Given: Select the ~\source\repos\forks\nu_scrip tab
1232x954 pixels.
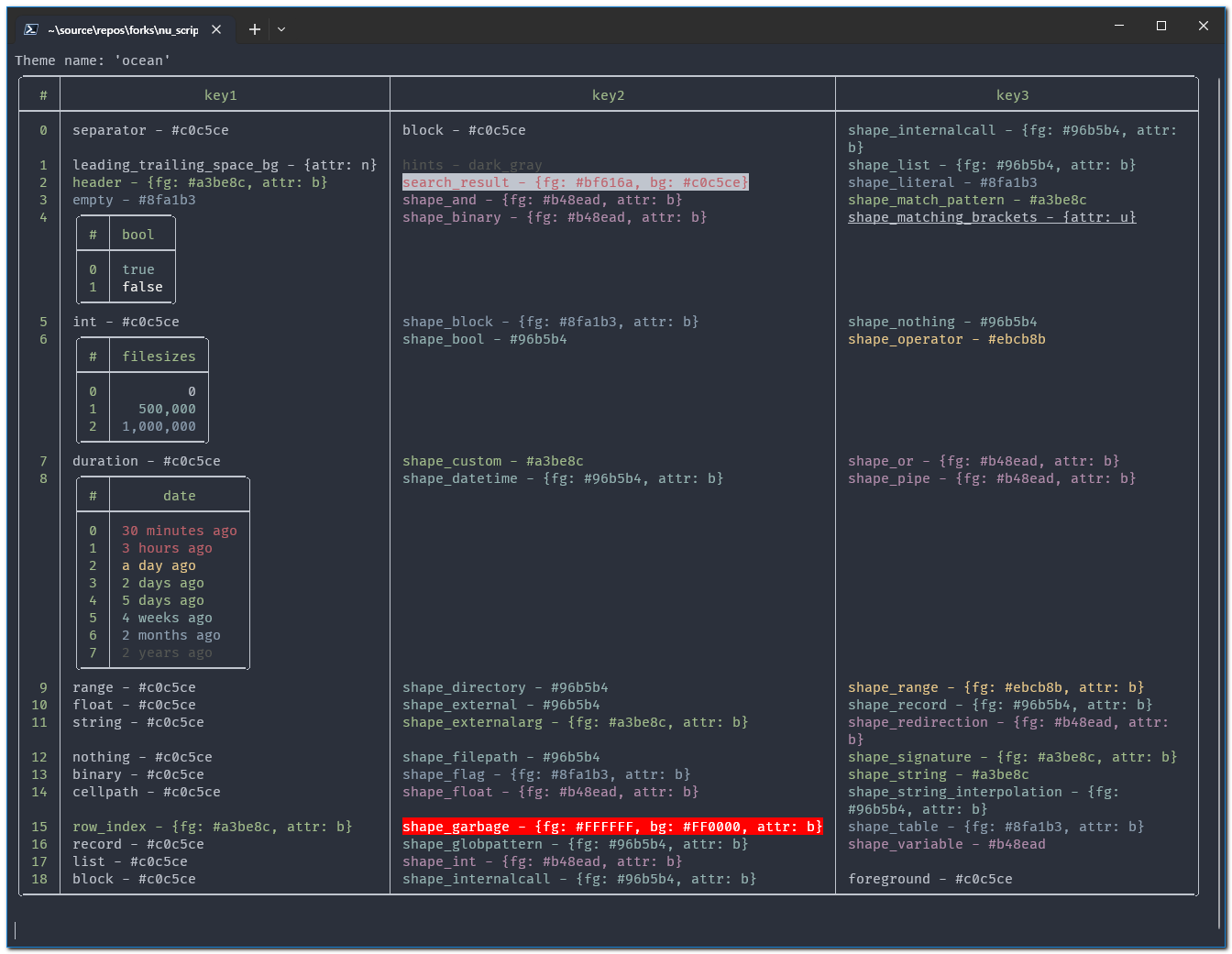Looking at the screenshot, I should coord(123,29).
